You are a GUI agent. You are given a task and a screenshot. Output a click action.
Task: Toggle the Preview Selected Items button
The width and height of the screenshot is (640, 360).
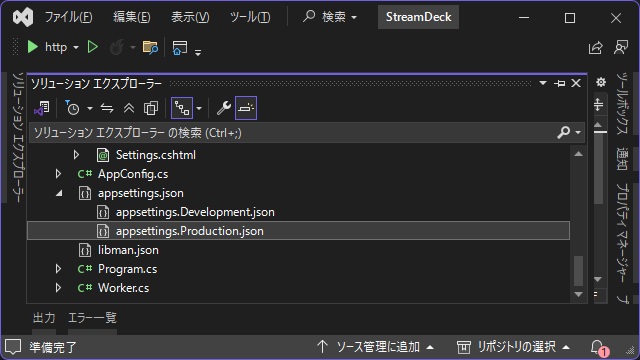(x=246, y=108)
